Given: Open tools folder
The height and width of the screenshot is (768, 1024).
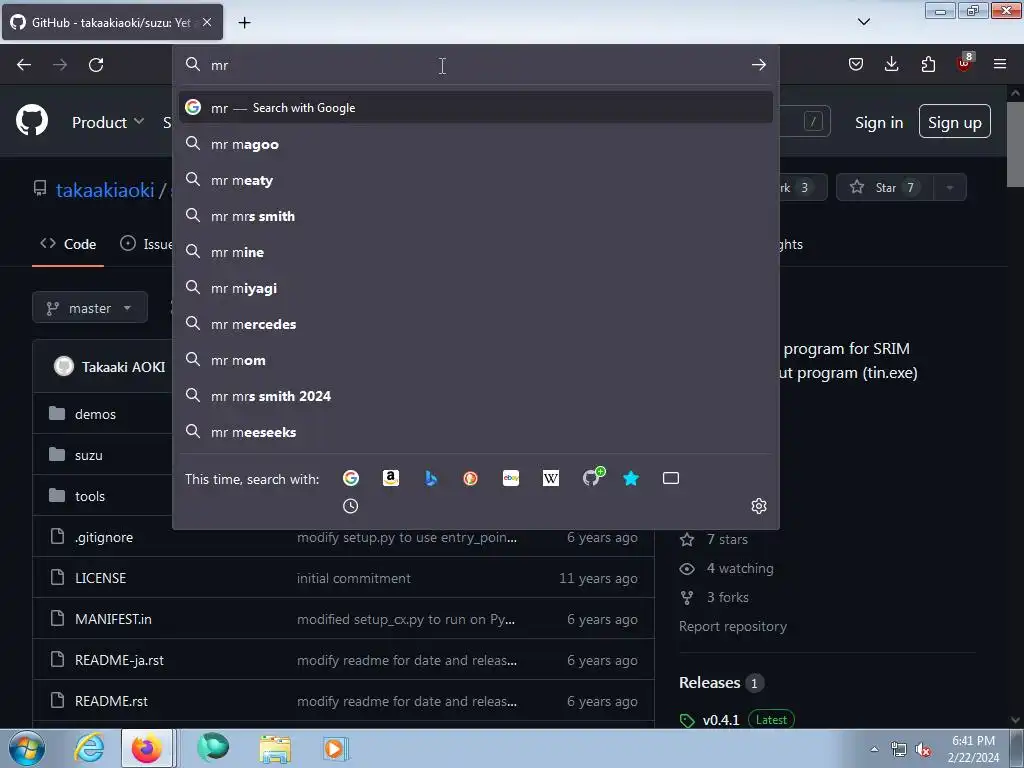Looking at the screenshot, I should tap(89, 496).
